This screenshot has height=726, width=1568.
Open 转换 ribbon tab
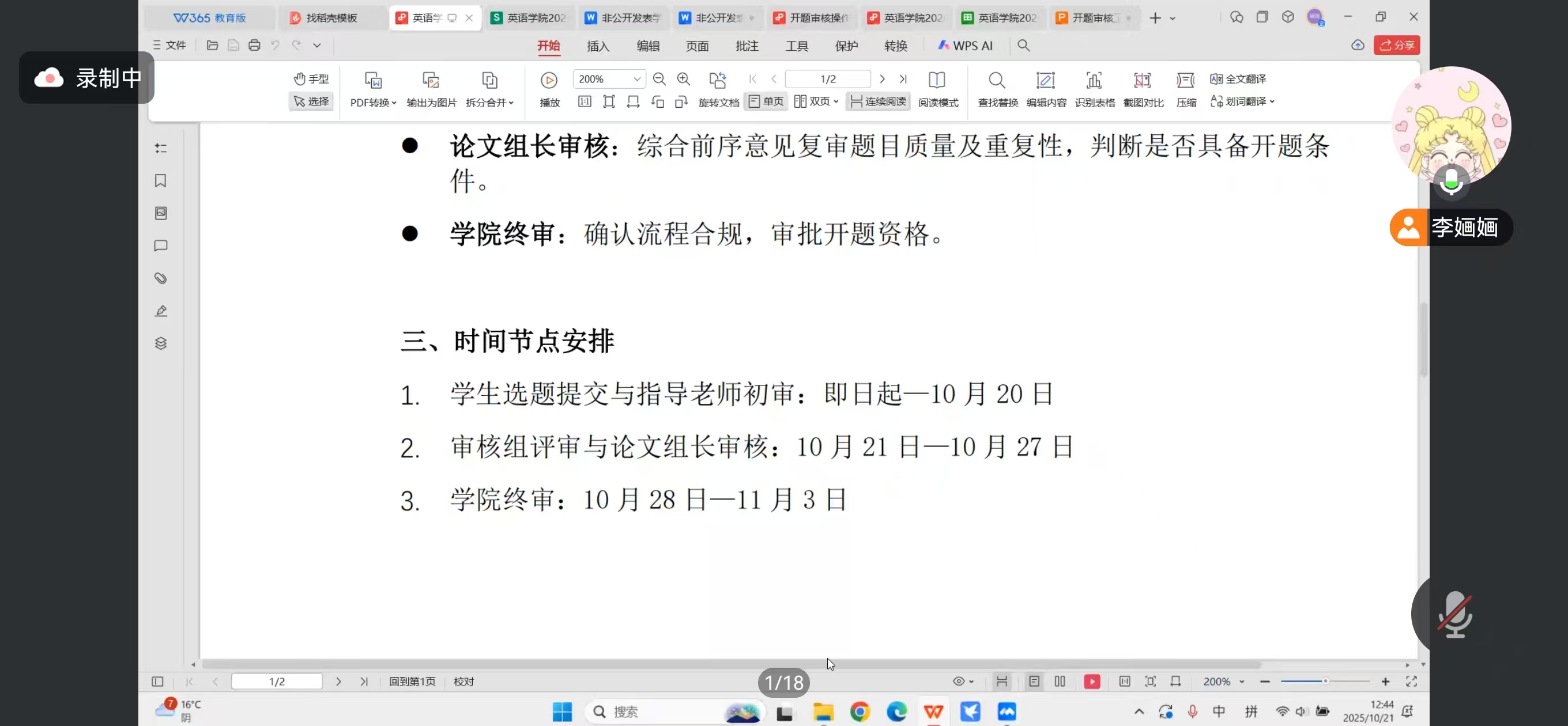tap(895, 46)
